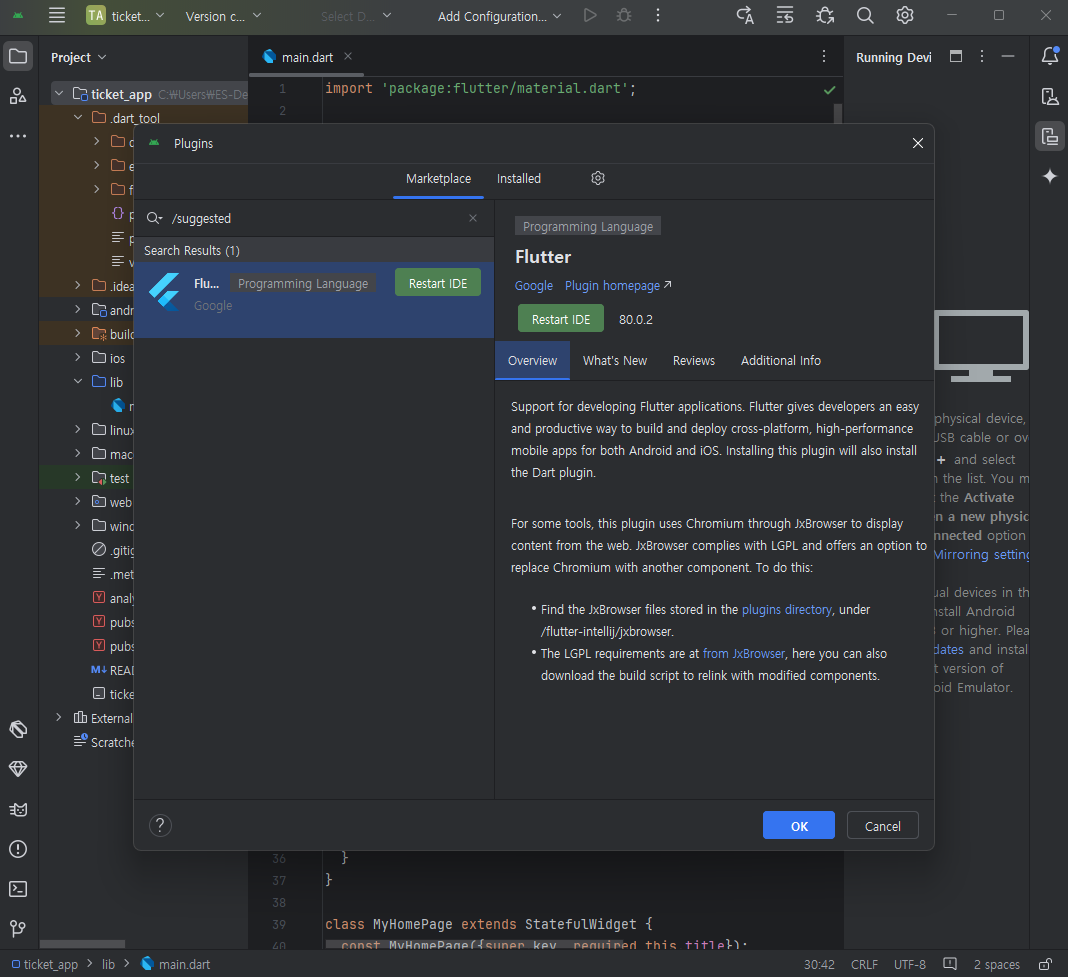The image size is (1068, 977).
Task: Click Restart IDE in plugin details
Action: [561, 318]
